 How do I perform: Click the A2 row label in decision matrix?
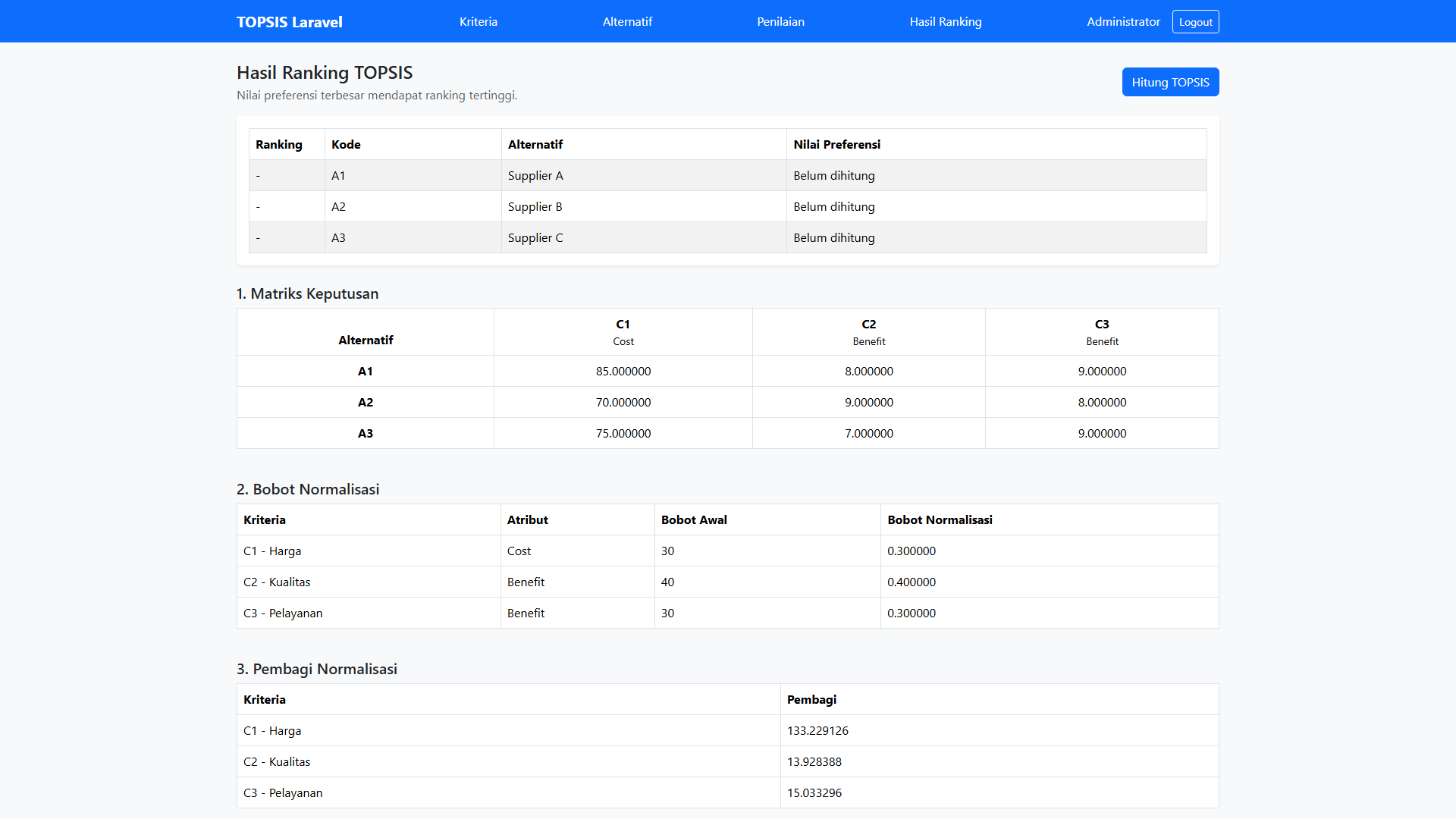coord(366,402)
